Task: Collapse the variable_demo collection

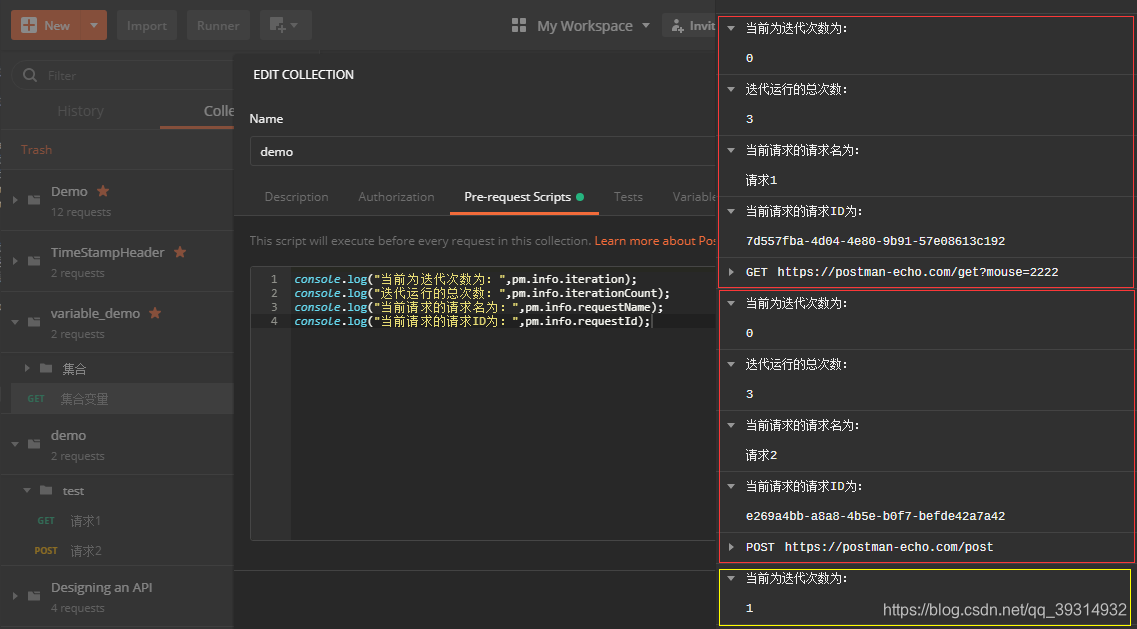Action: (15, 322)
